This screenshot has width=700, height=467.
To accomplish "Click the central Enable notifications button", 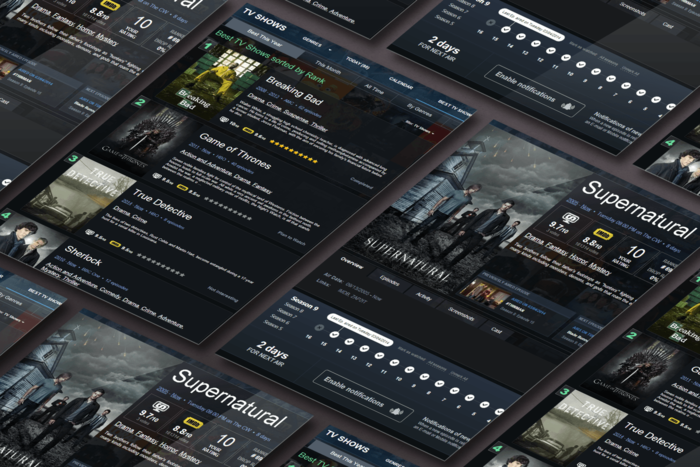I will pos(362,396).
